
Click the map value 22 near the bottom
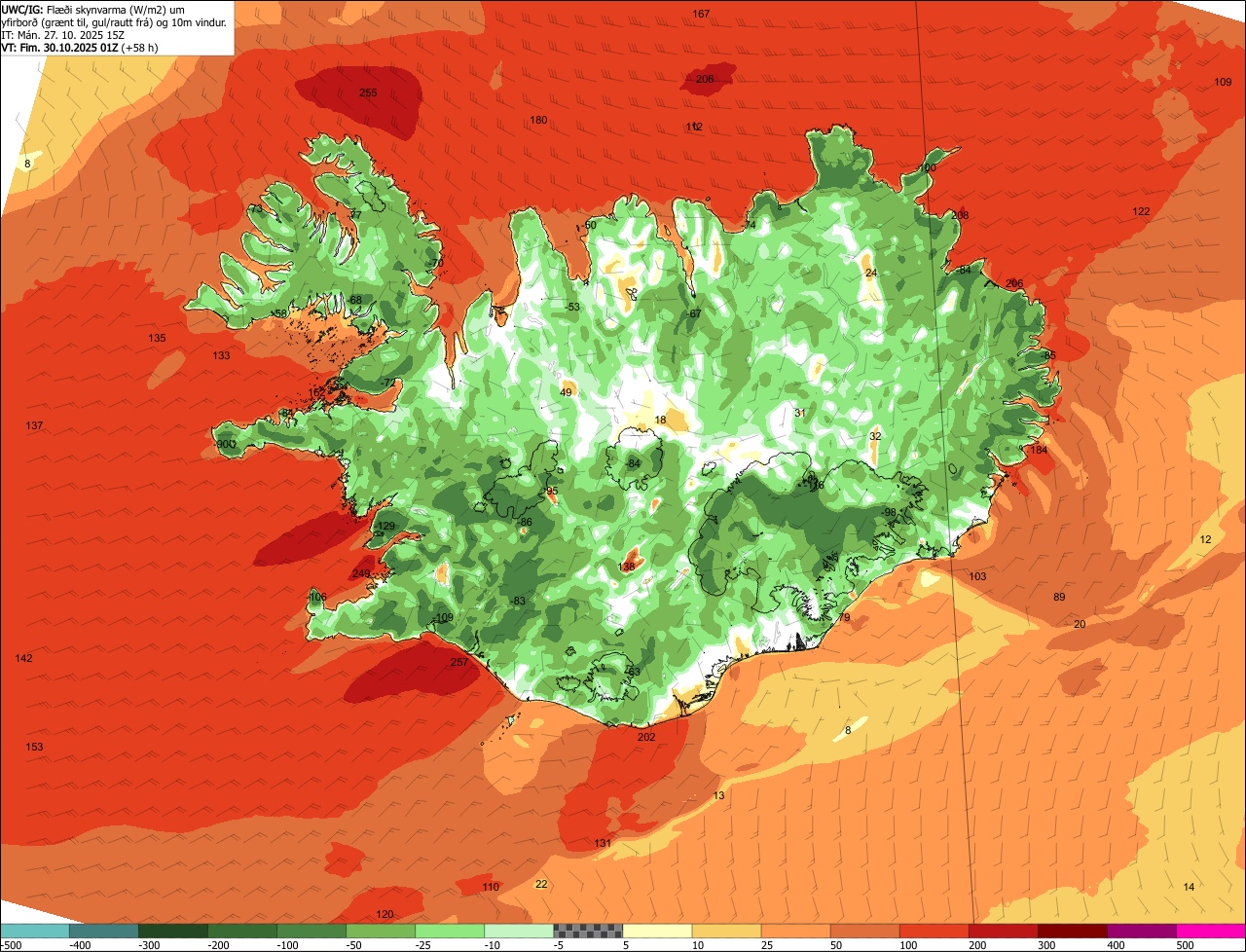pos(541,885)
